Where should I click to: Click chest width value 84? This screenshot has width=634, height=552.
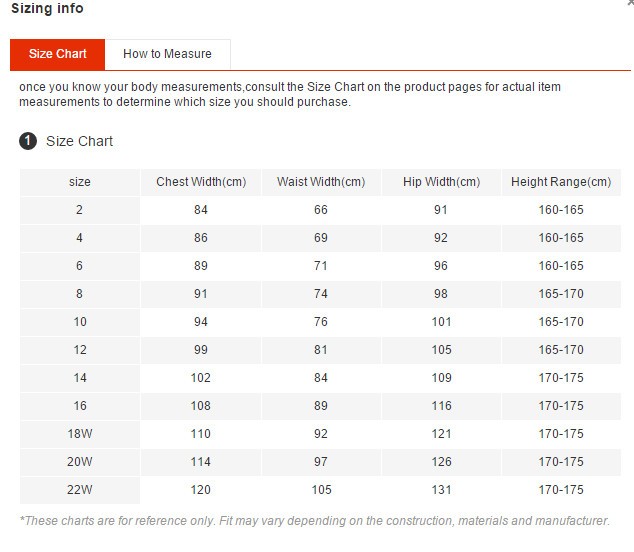point(201,210)
